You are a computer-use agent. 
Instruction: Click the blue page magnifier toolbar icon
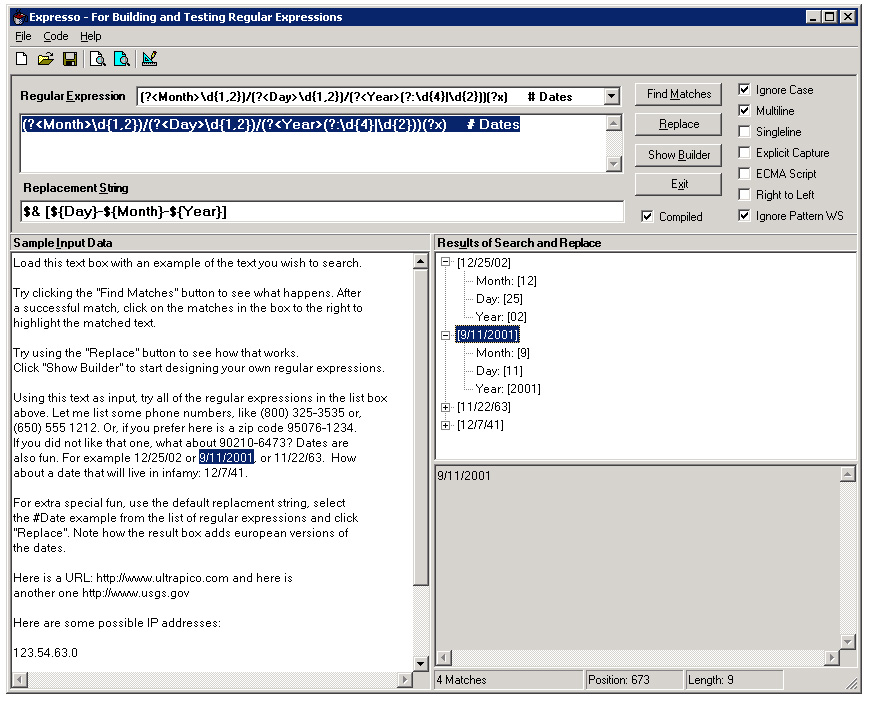coord(121,59)
